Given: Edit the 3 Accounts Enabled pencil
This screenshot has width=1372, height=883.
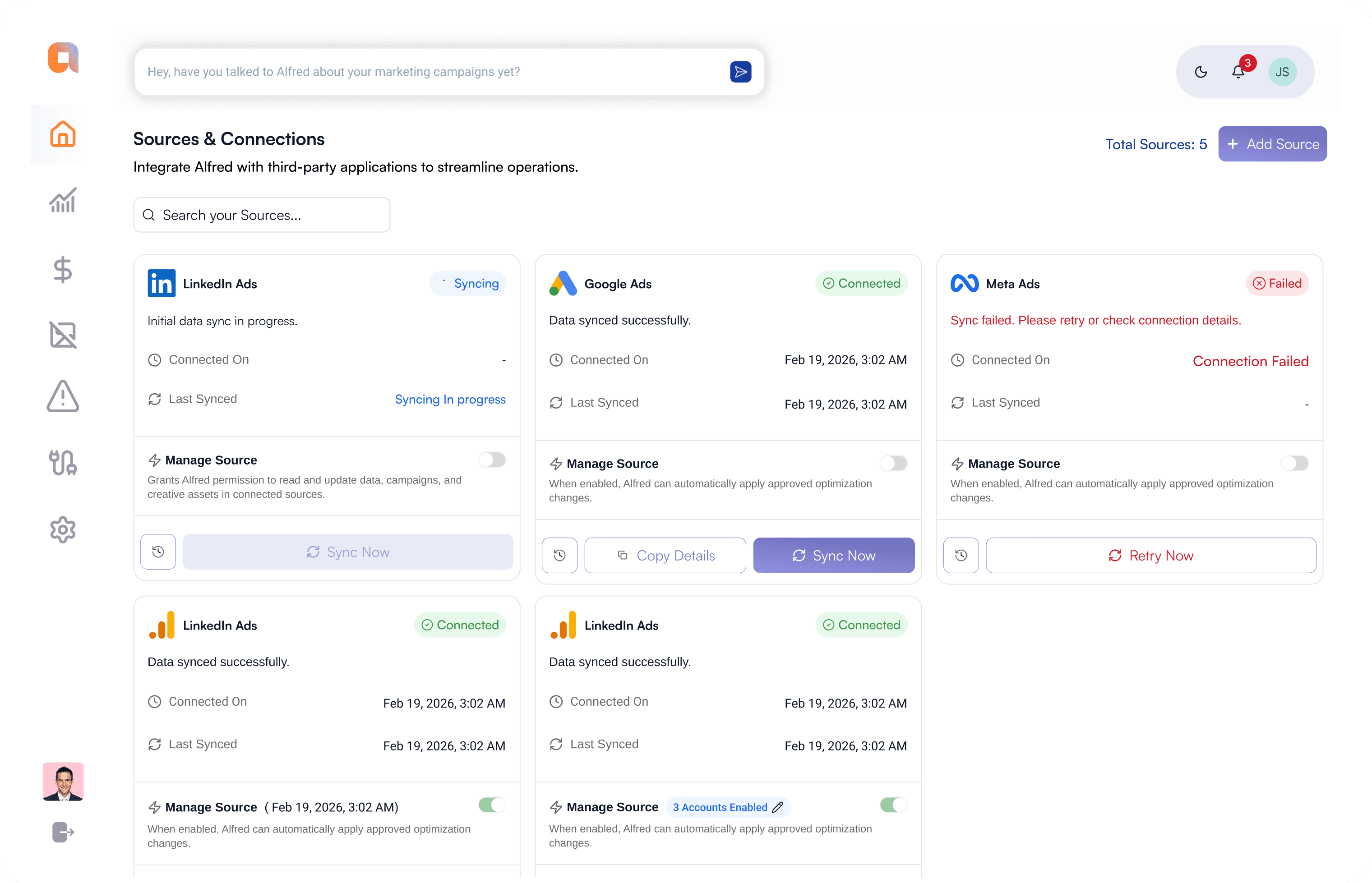Looking at the screenshot, I should coord(778,807).
